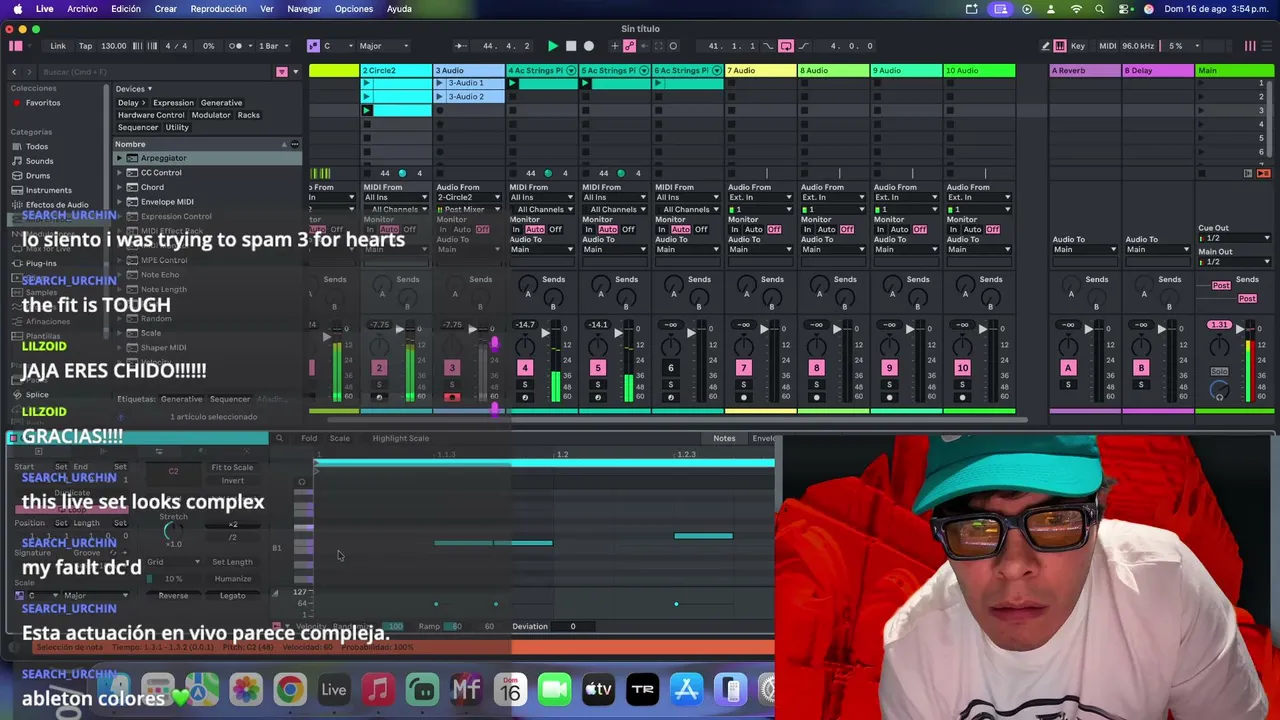Screen dimensions: 1280x720
Task: Switch to the Notes tab in clip view
Action: pyautogui.click(x=724, y=438)
